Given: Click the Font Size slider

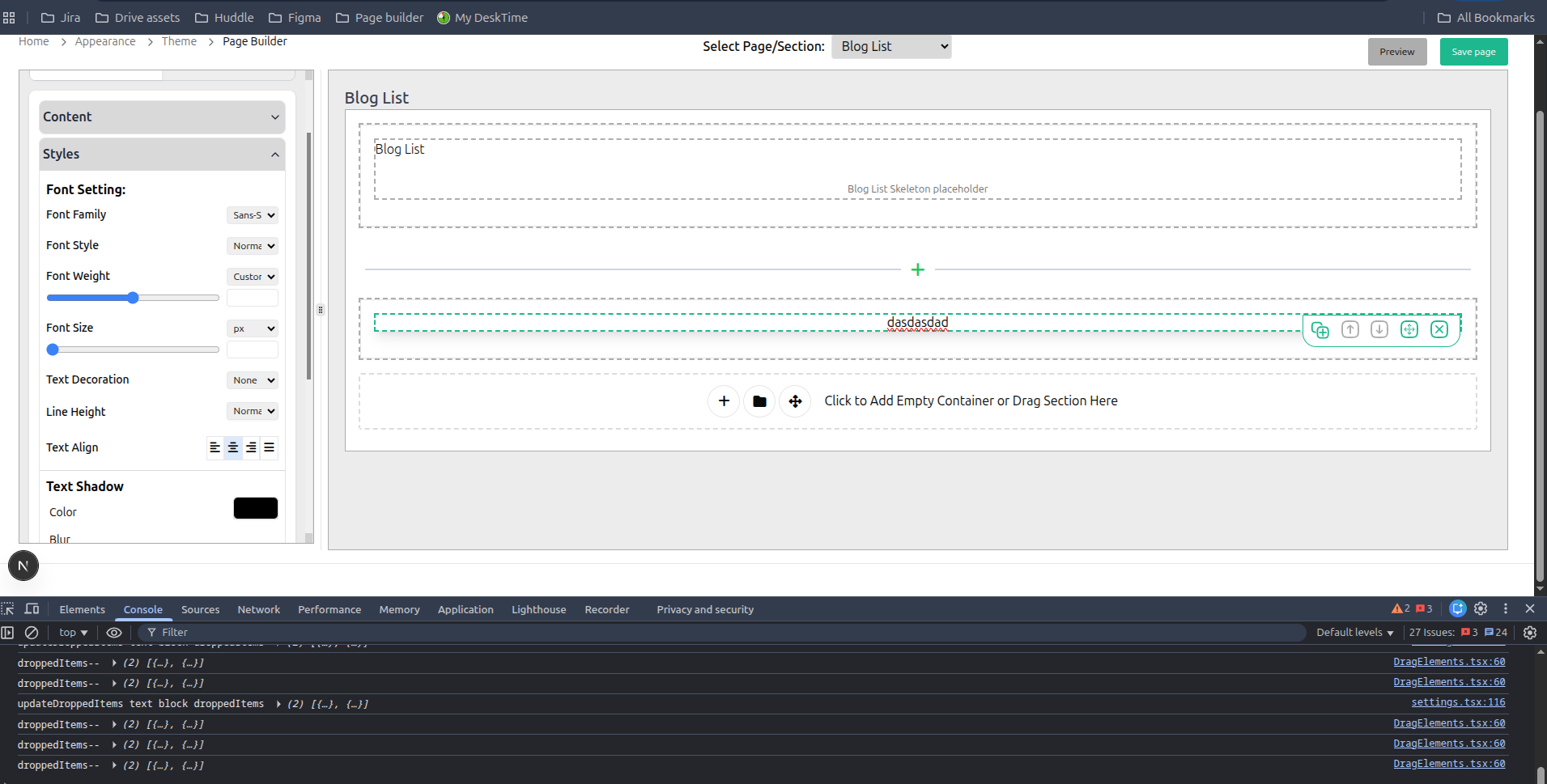Looking at the screenshot, I should pyautogui.click(x=133, y=350).
